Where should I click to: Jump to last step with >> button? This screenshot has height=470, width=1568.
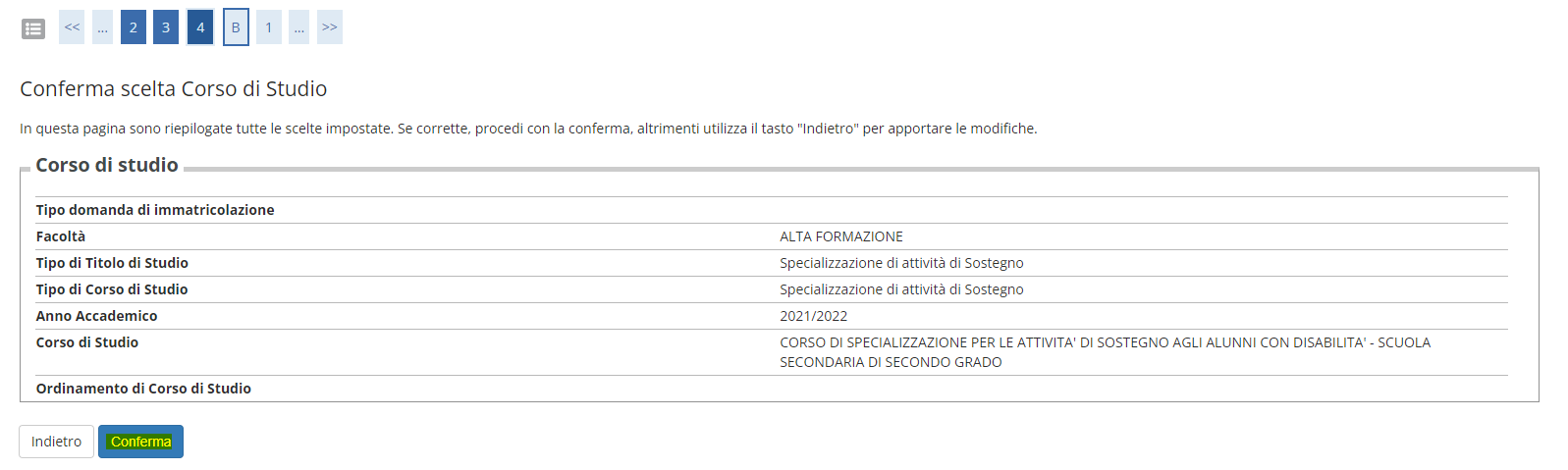pyautogui.click(x=330, y=26)
